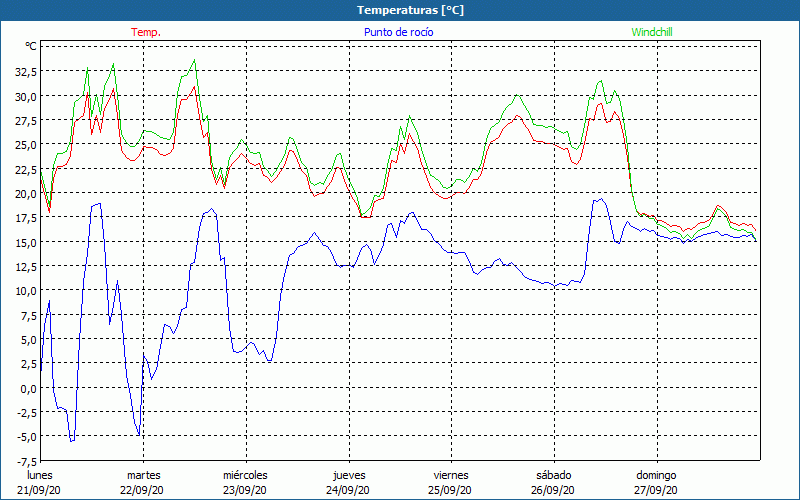The width and height of the screenshot is (800, 500).
Task: Click the '20,0' y-axis value
Action: (26, 194)
